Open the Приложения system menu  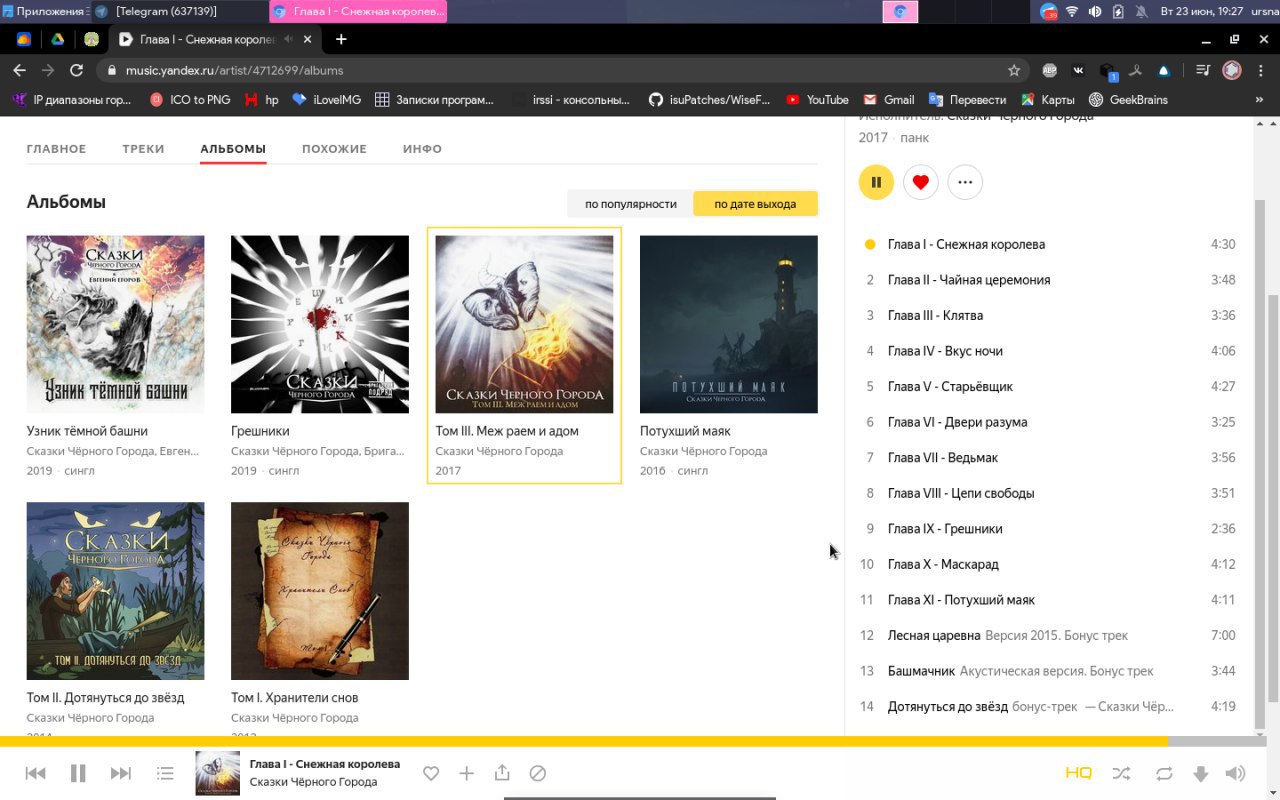[x=44, y=11]
